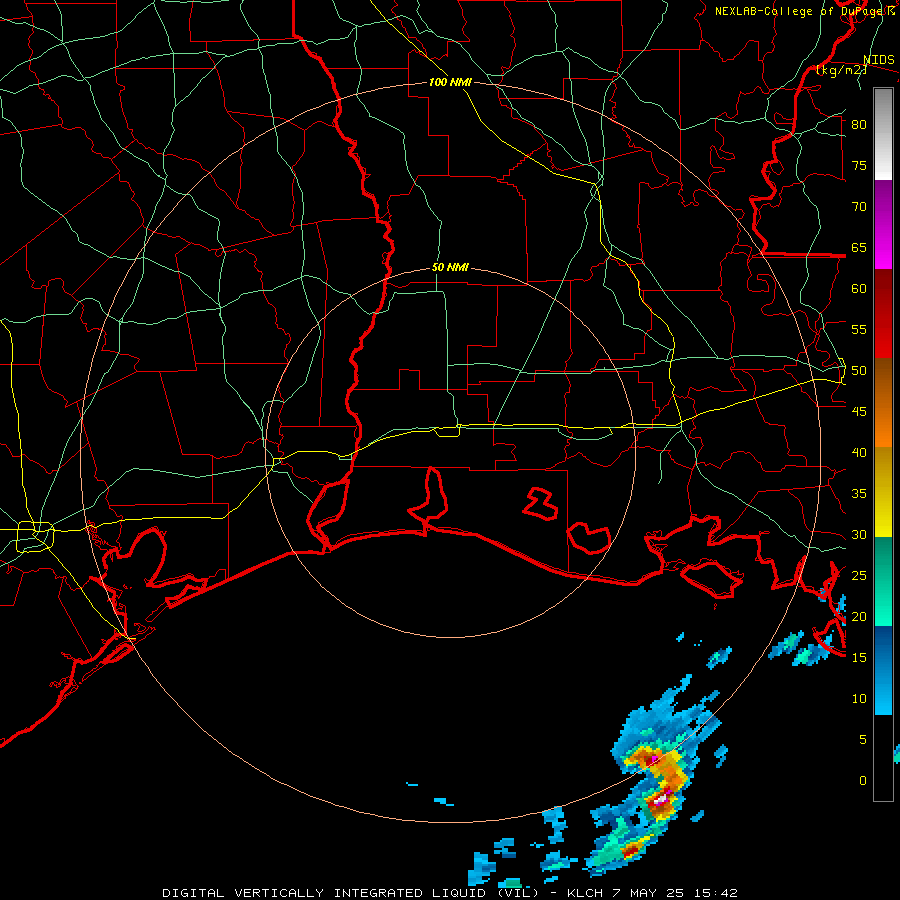The image size is (900, 900).
Task: Select the 35 value on the color scale
Action: 859,494
